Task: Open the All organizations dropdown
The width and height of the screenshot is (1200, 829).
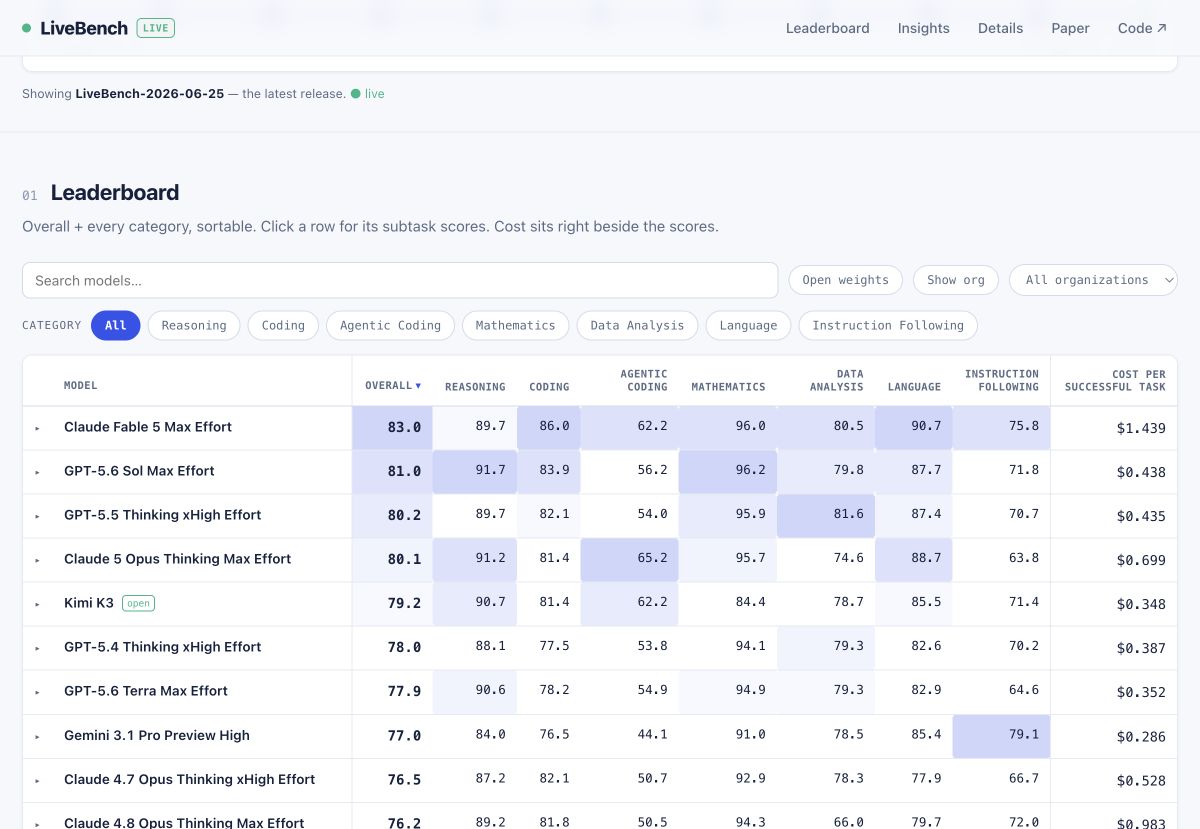Action: coord(1093,280)
